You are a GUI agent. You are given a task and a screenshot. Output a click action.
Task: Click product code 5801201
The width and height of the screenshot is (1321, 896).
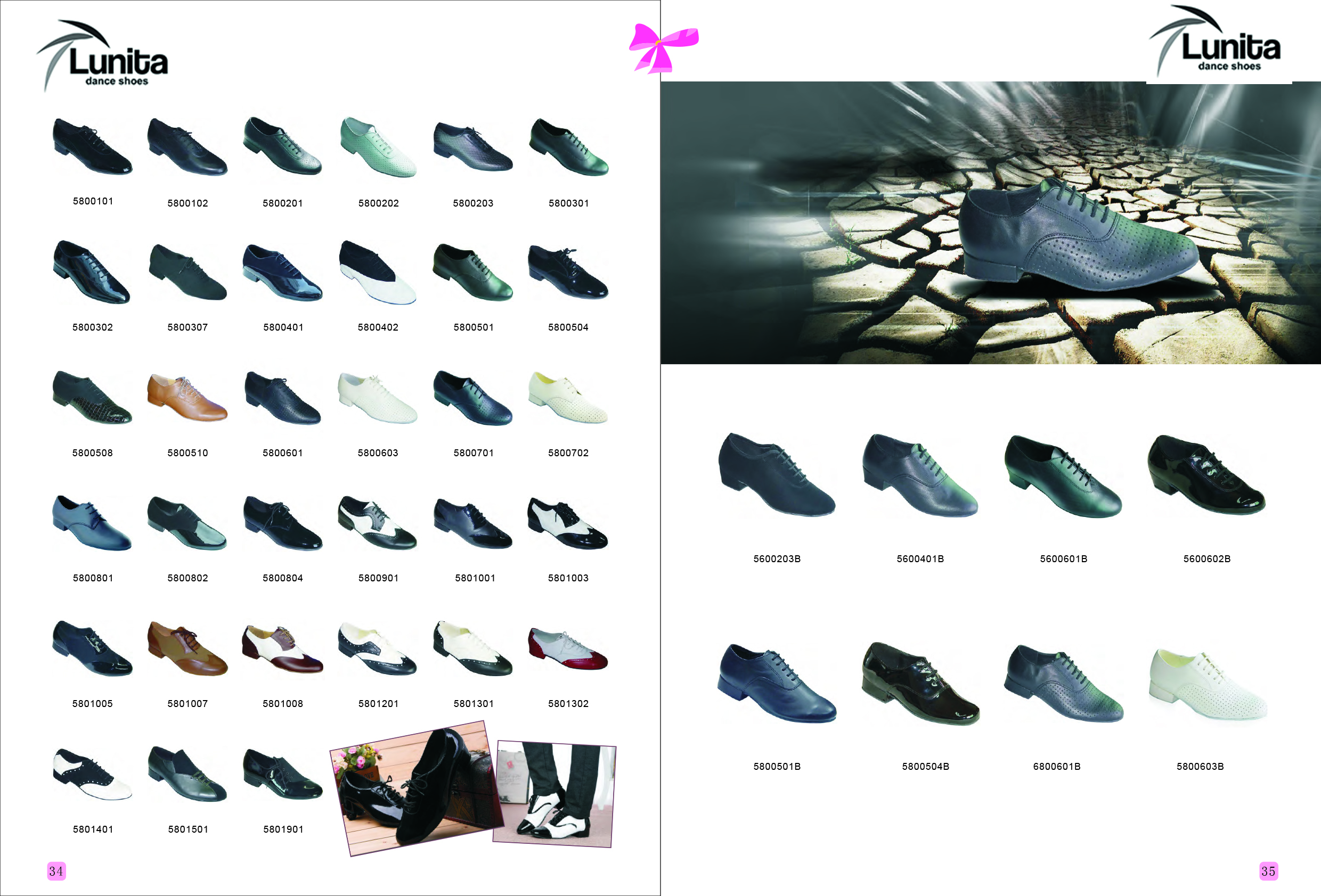[x=378, y=703]
